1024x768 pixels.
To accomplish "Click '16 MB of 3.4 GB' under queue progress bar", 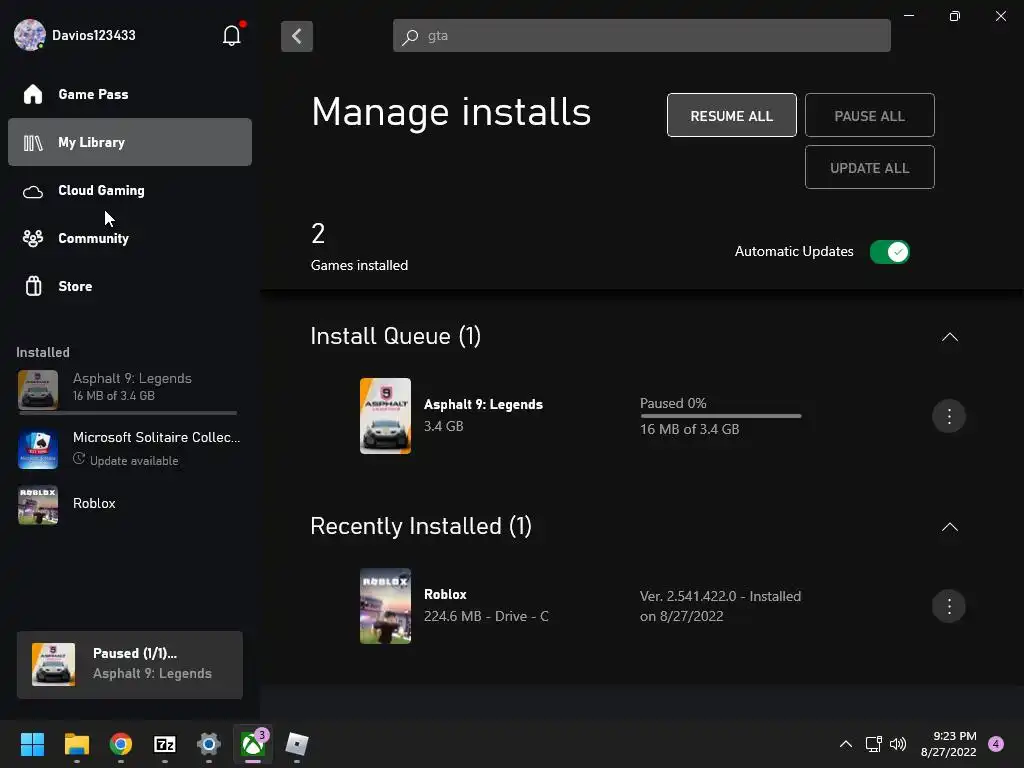I will coord(690,429).
